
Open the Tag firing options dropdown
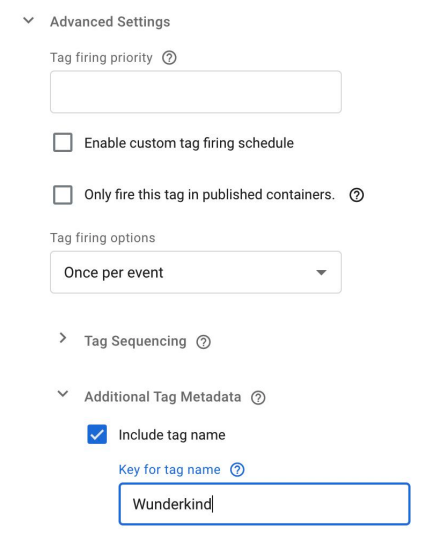(196, 272)
